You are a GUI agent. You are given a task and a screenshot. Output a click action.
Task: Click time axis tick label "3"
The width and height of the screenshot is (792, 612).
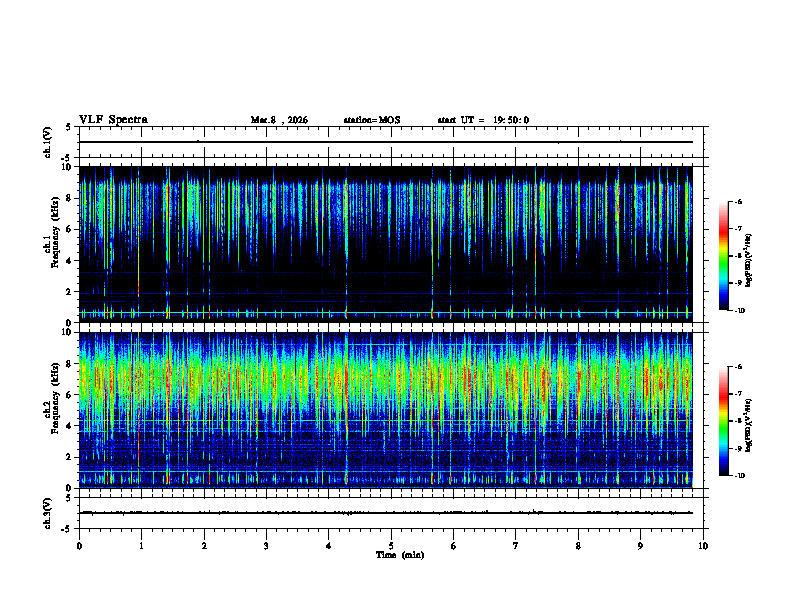click(266, 546)
